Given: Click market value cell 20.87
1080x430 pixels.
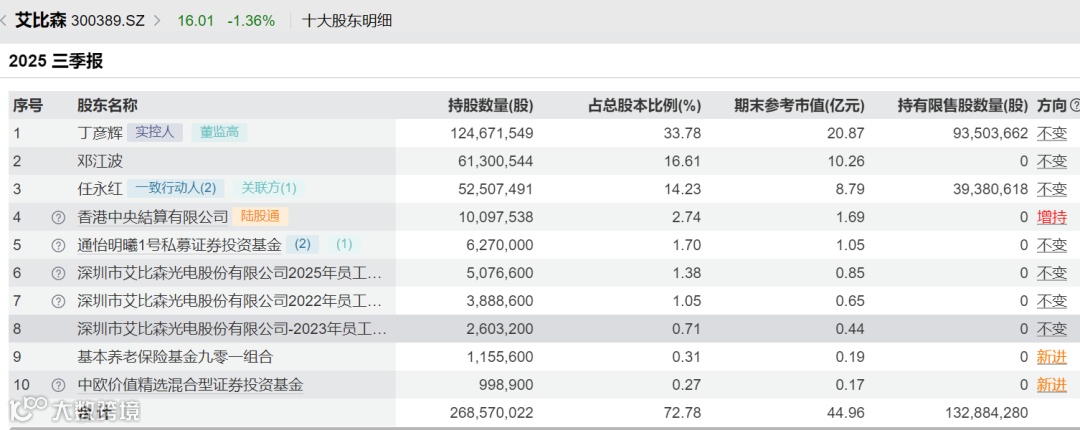Looking at the screenshot, I should coord(846,134).
